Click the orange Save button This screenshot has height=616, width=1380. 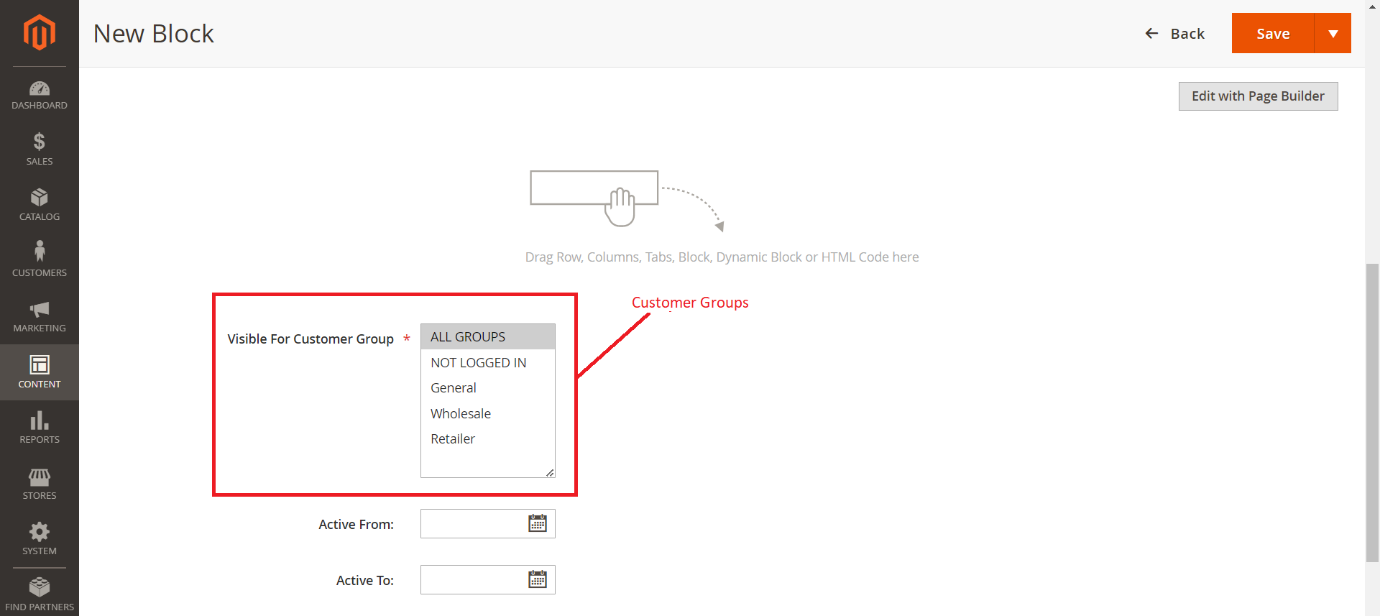pyautogui.click(x=1272, y=33)
